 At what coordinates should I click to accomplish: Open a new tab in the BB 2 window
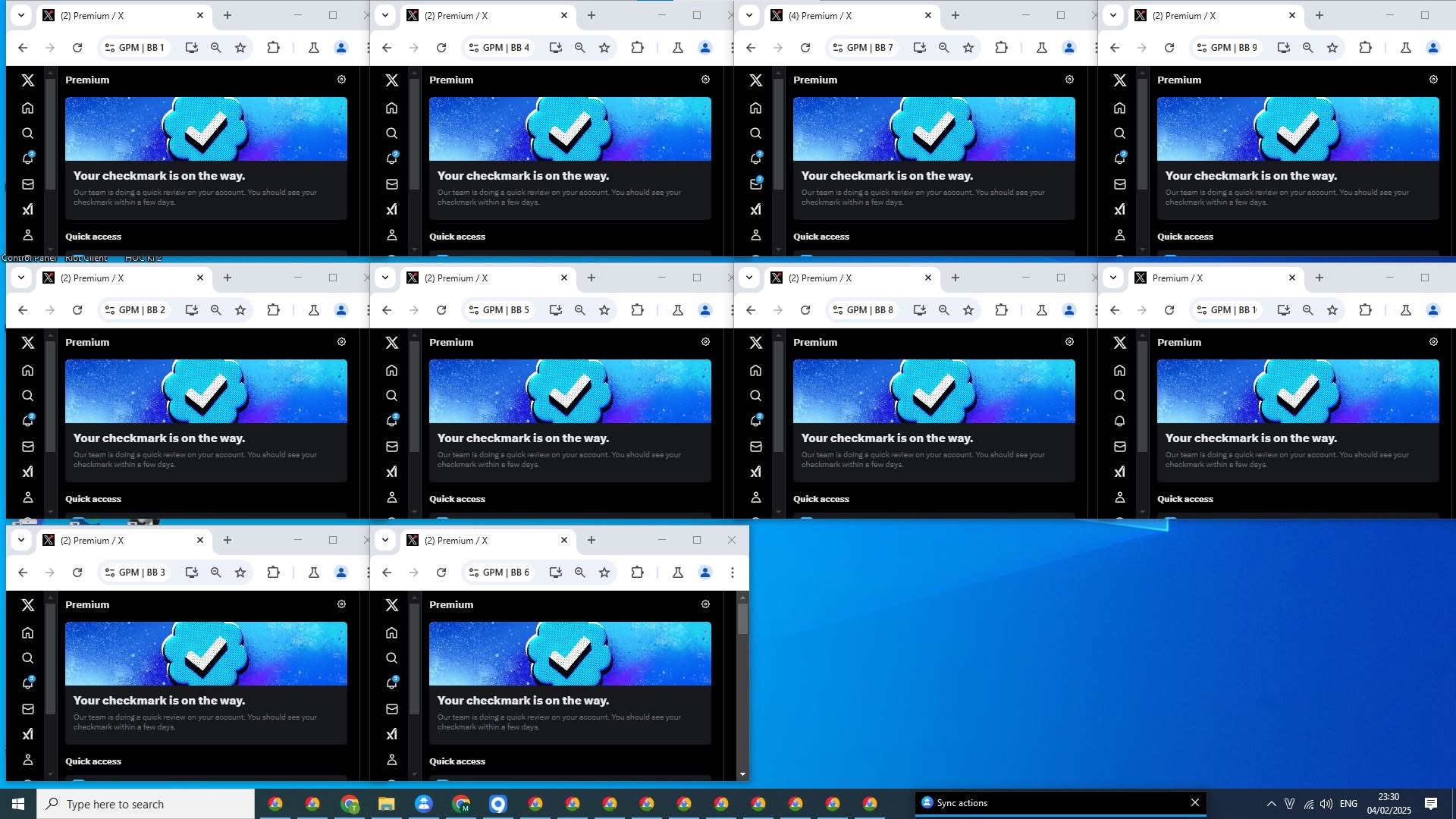point(227,278)
